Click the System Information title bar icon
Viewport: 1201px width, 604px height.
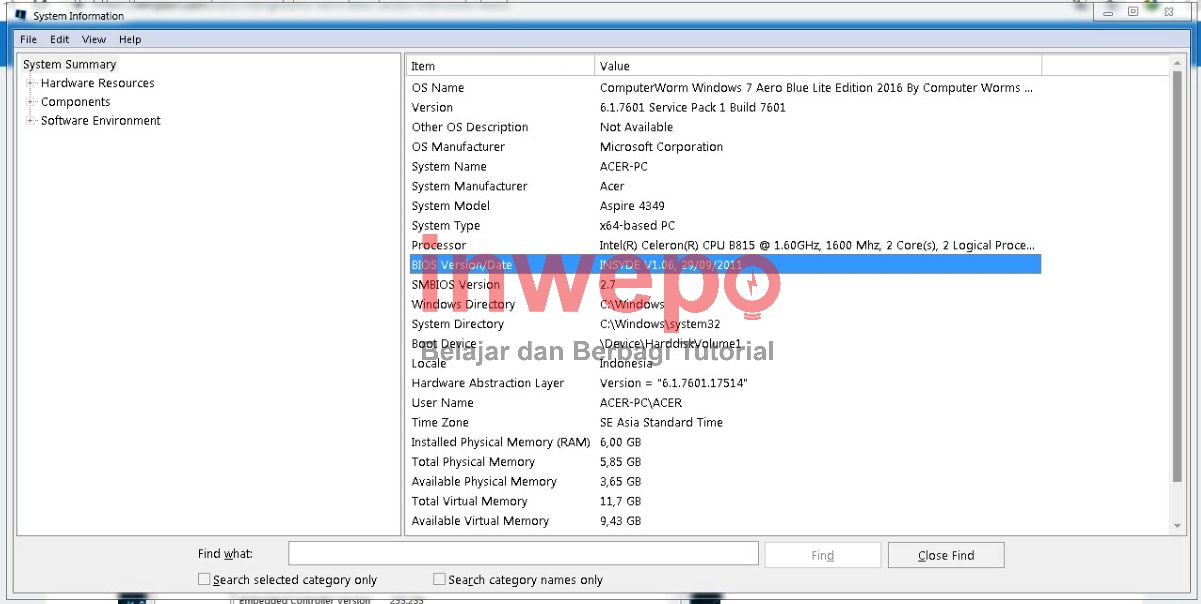[x=21, y=15]
